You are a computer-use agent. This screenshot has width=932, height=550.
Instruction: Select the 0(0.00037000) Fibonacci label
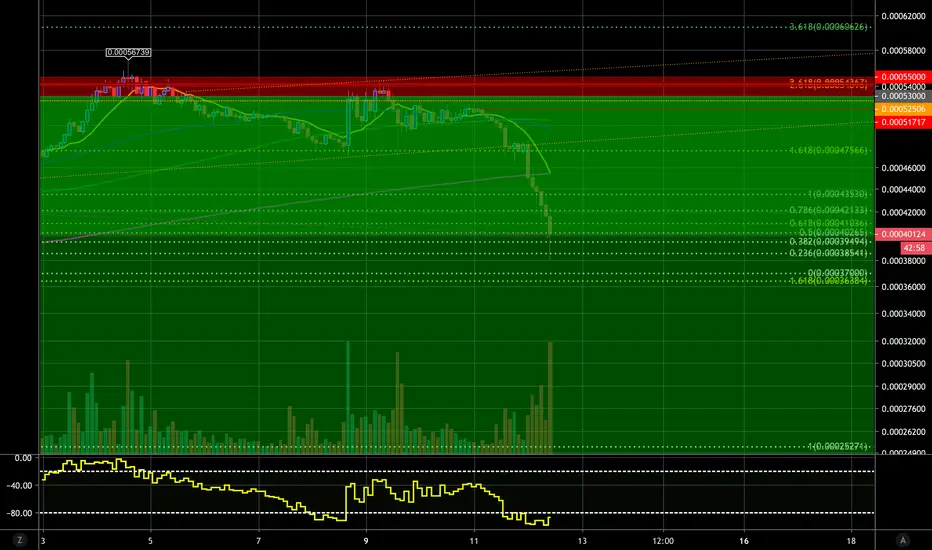837,273
